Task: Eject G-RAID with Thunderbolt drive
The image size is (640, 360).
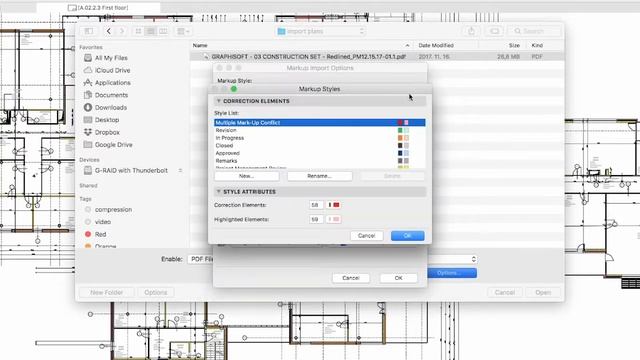Action: pos(180,171)
